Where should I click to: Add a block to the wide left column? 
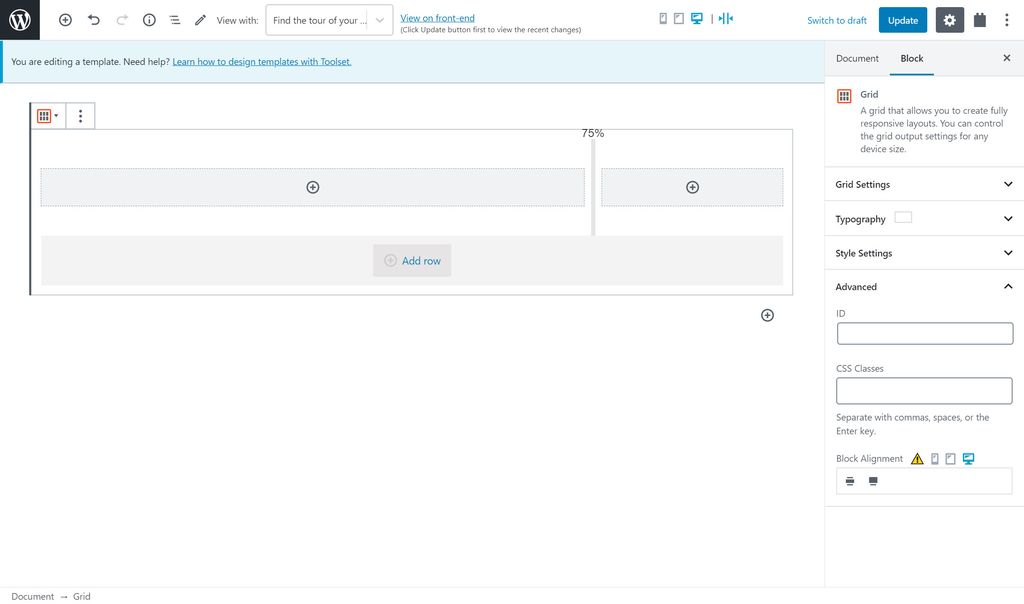tap(313, 187)
